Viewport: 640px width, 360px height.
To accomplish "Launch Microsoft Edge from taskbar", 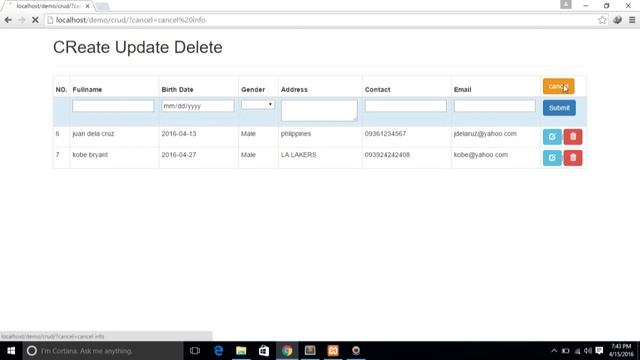I will coord(218,351).
